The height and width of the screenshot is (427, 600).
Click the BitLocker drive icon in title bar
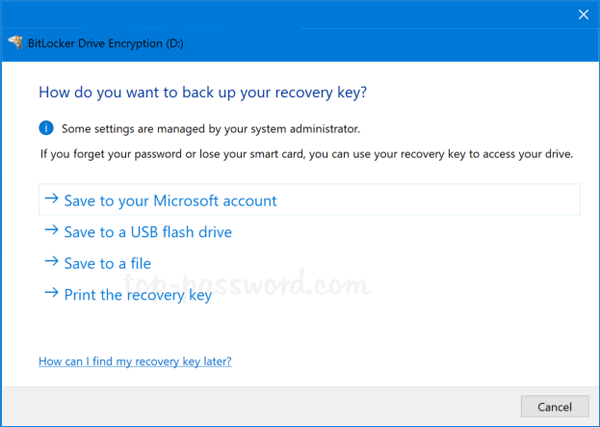click(x=16, y=43)
